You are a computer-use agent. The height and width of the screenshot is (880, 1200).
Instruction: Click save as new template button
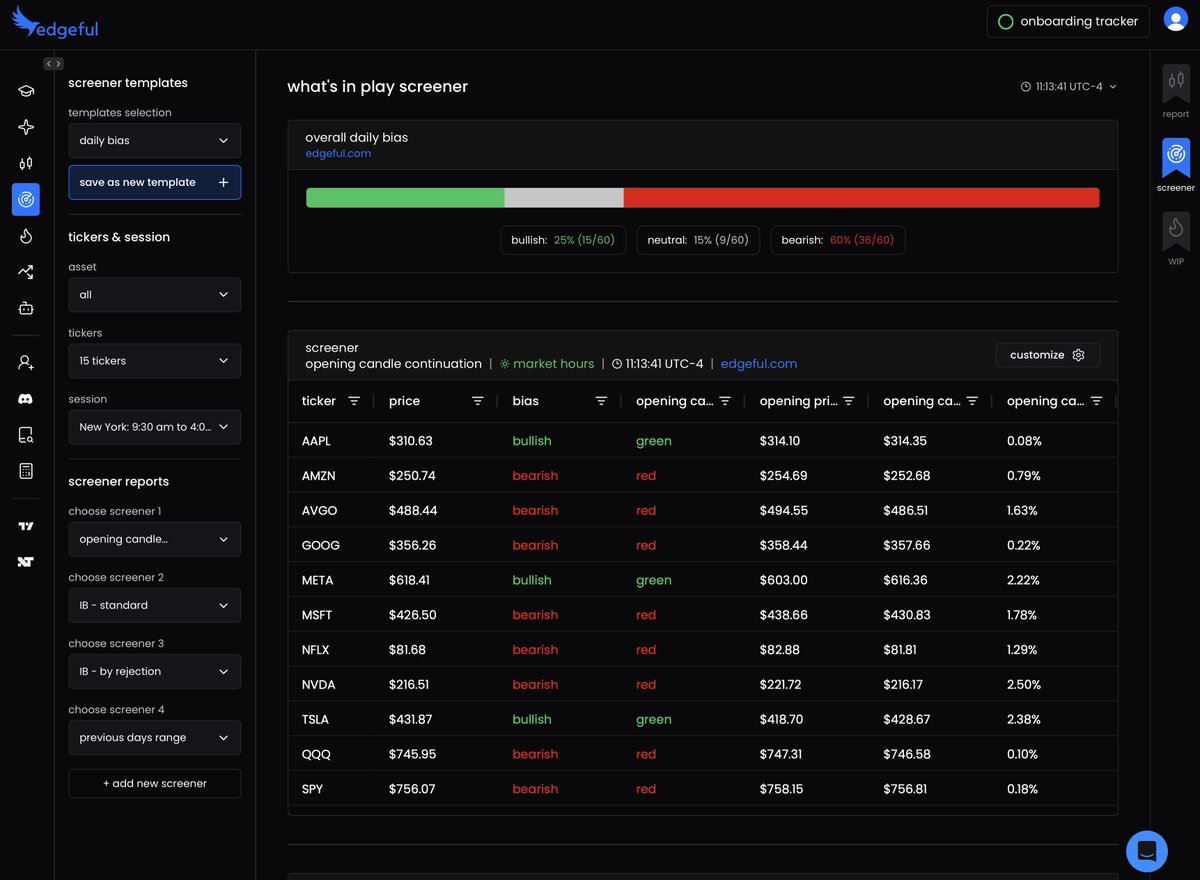click(155, 183)
